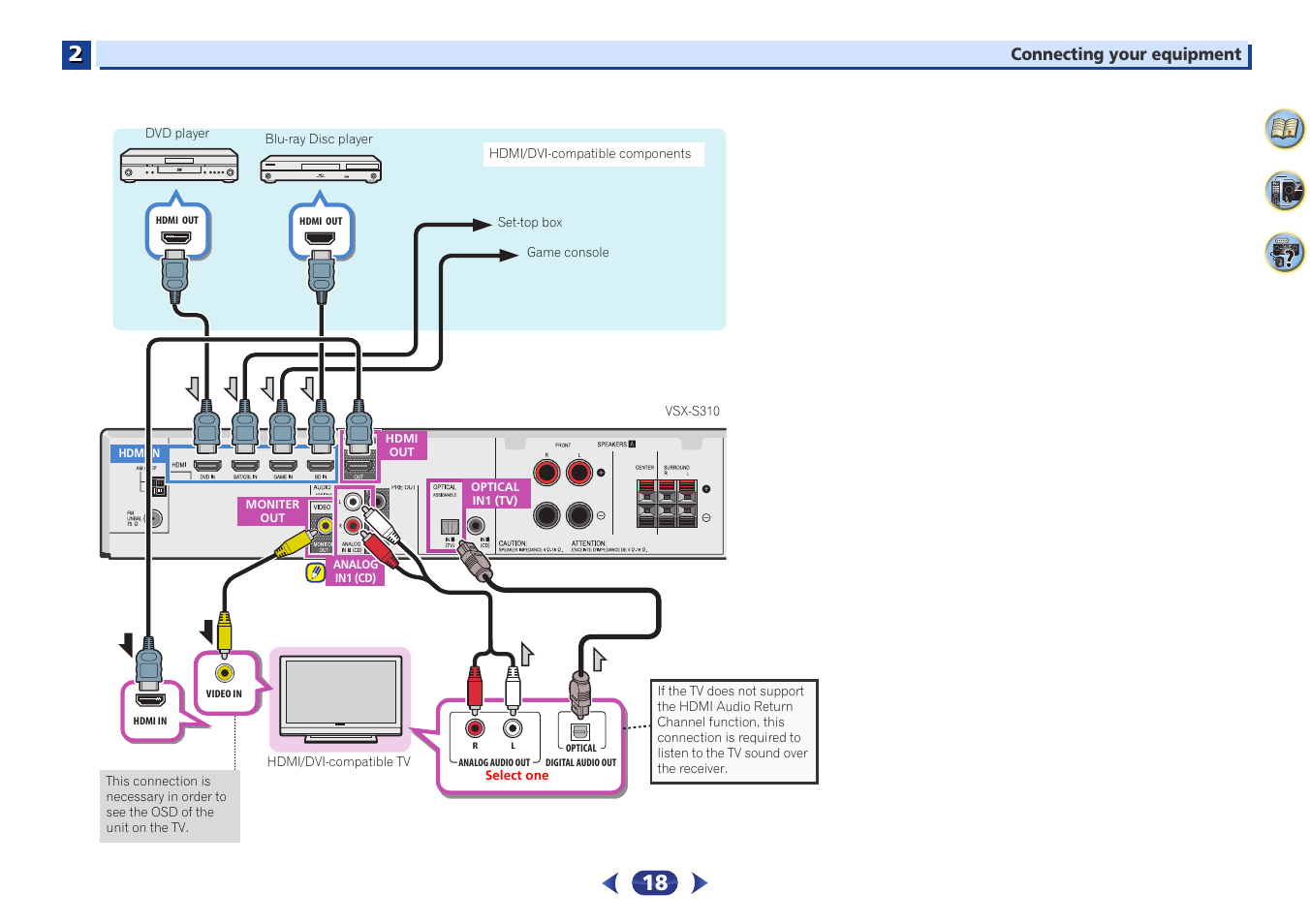Click the magenta HDMI OUT label

[401, 446]
